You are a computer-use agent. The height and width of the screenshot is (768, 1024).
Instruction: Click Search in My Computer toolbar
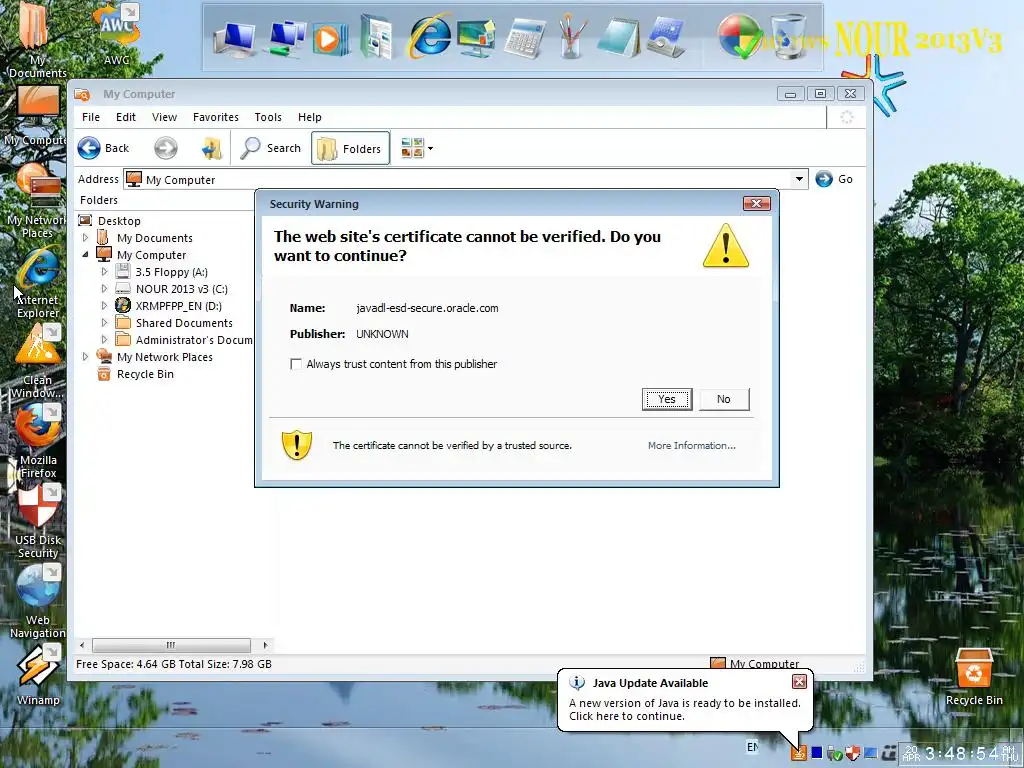tap(270, 148)
